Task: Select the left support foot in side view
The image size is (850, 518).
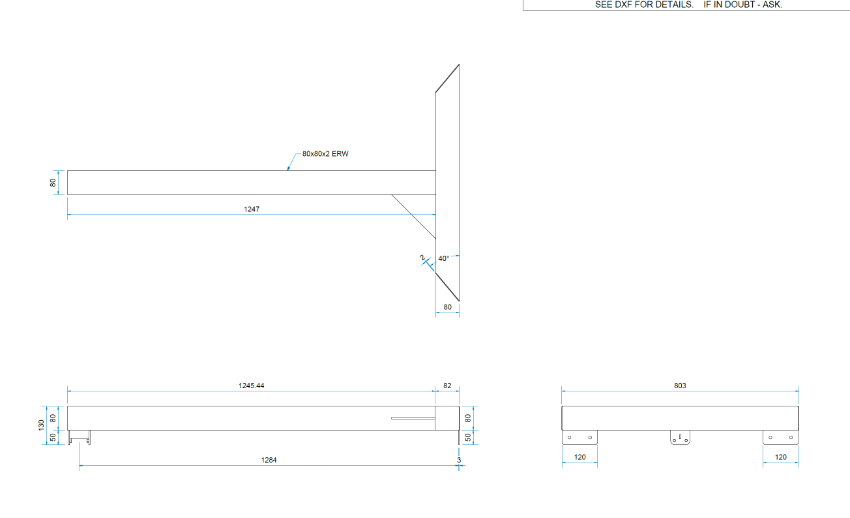Action: coord(80,436)
